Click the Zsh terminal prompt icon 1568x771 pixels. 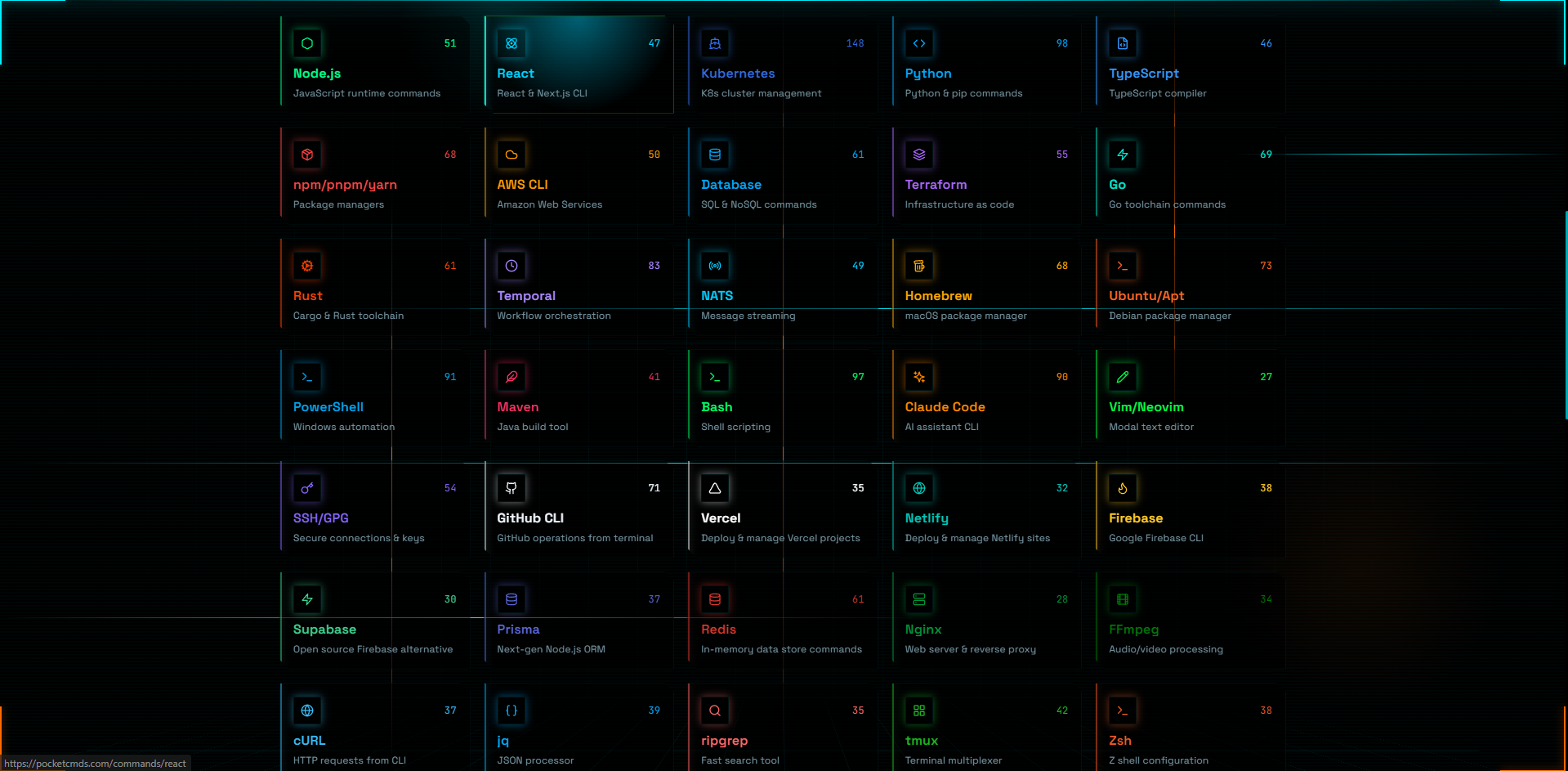(1123, 710)
